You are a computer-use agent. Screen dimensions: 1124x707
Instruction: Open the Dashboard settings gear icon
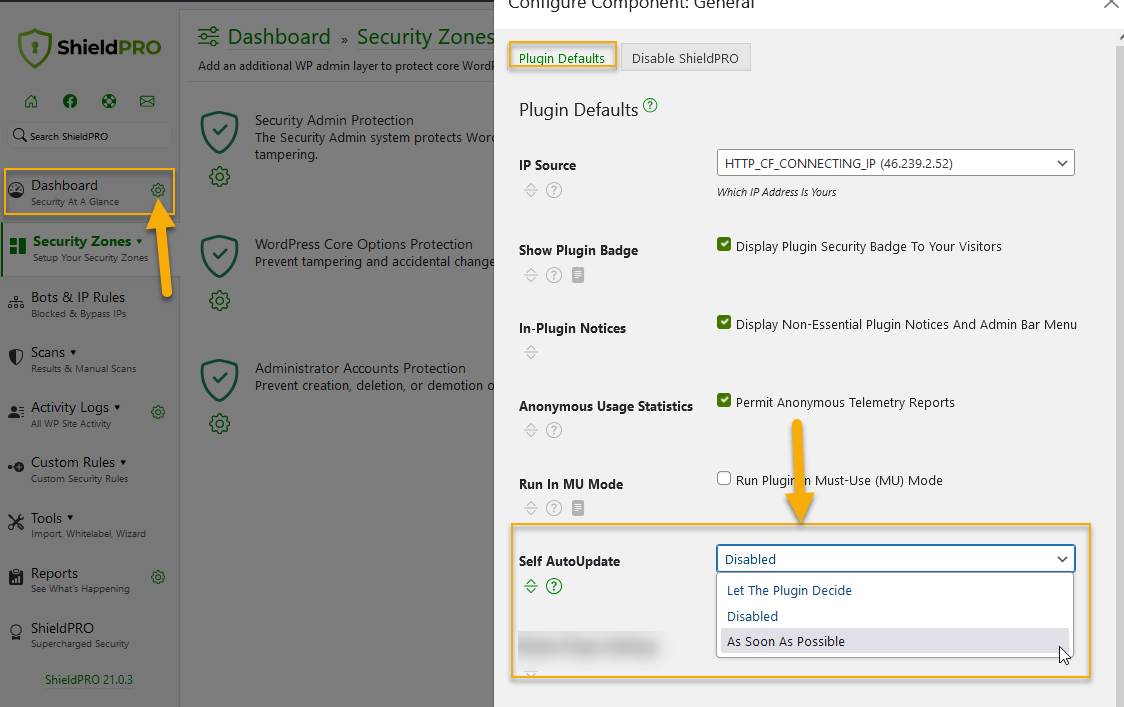158,190
